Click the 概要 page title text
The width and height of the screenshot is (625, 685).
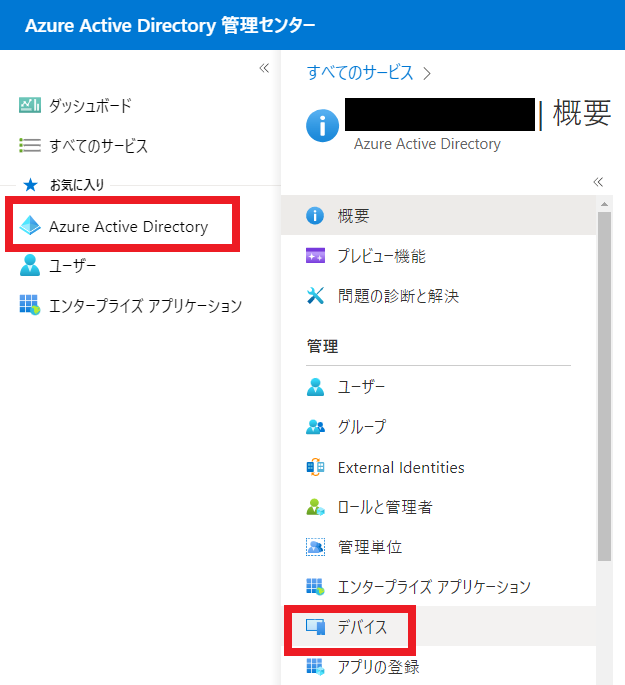(x=582, y=113)
